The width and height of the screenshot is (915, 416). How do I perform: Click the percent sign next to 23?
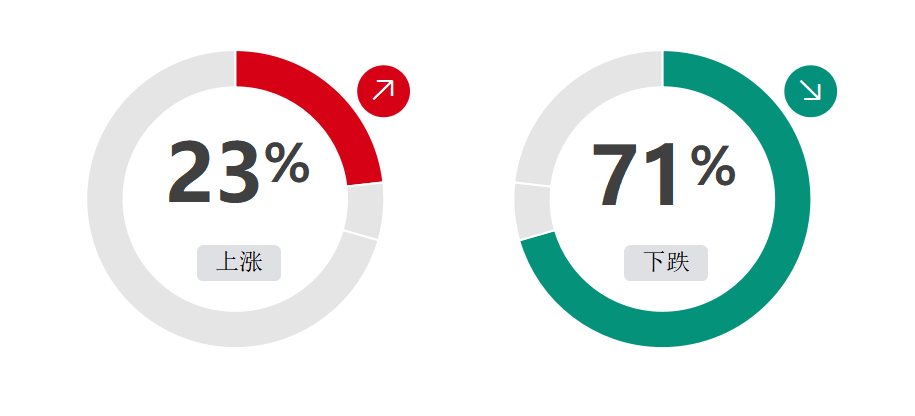click(x=287, y=163)
